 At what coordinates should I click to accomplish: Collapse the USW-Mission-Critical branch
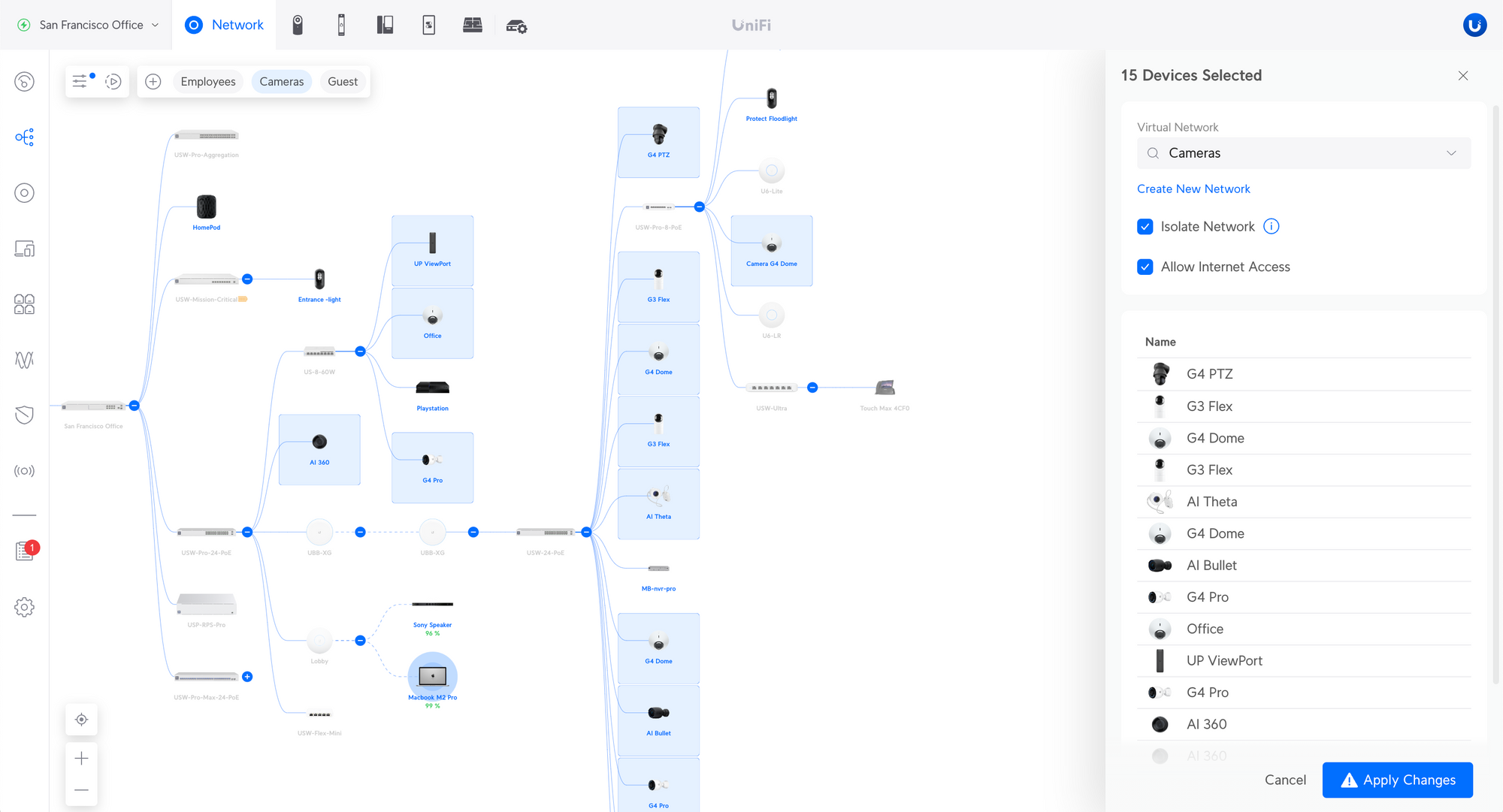[x=247, y=279]
